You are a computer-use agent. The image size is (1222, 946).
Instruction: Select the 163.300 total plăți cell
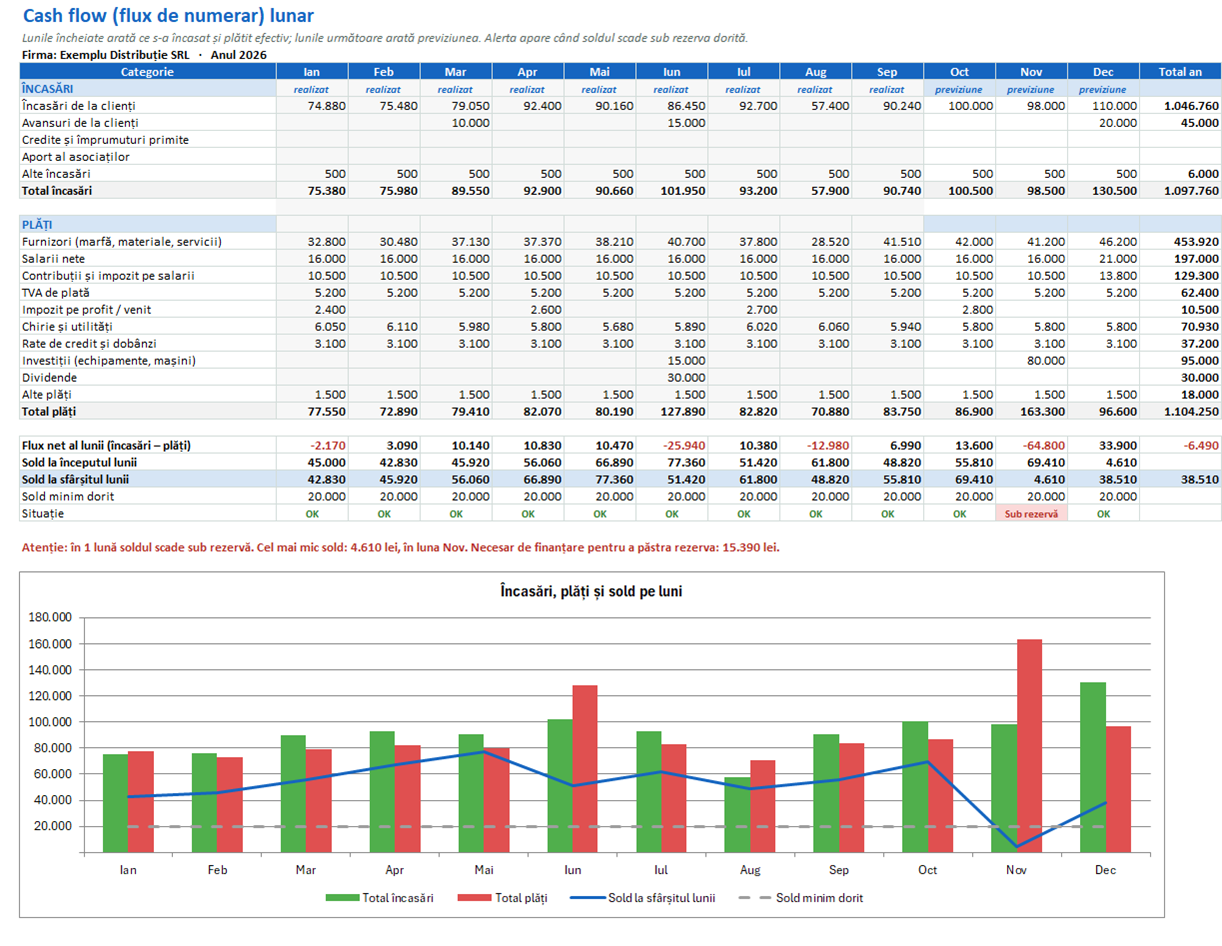pyautogui.click(x=1031, y=411)
